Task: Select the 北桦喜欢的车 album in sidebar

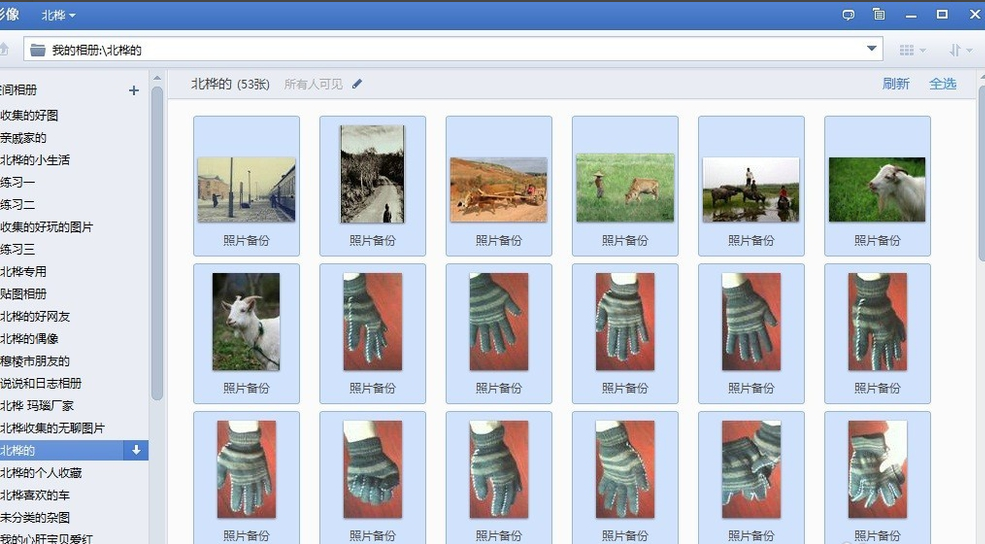Action: pyautogui.click(x=36, y=495)
